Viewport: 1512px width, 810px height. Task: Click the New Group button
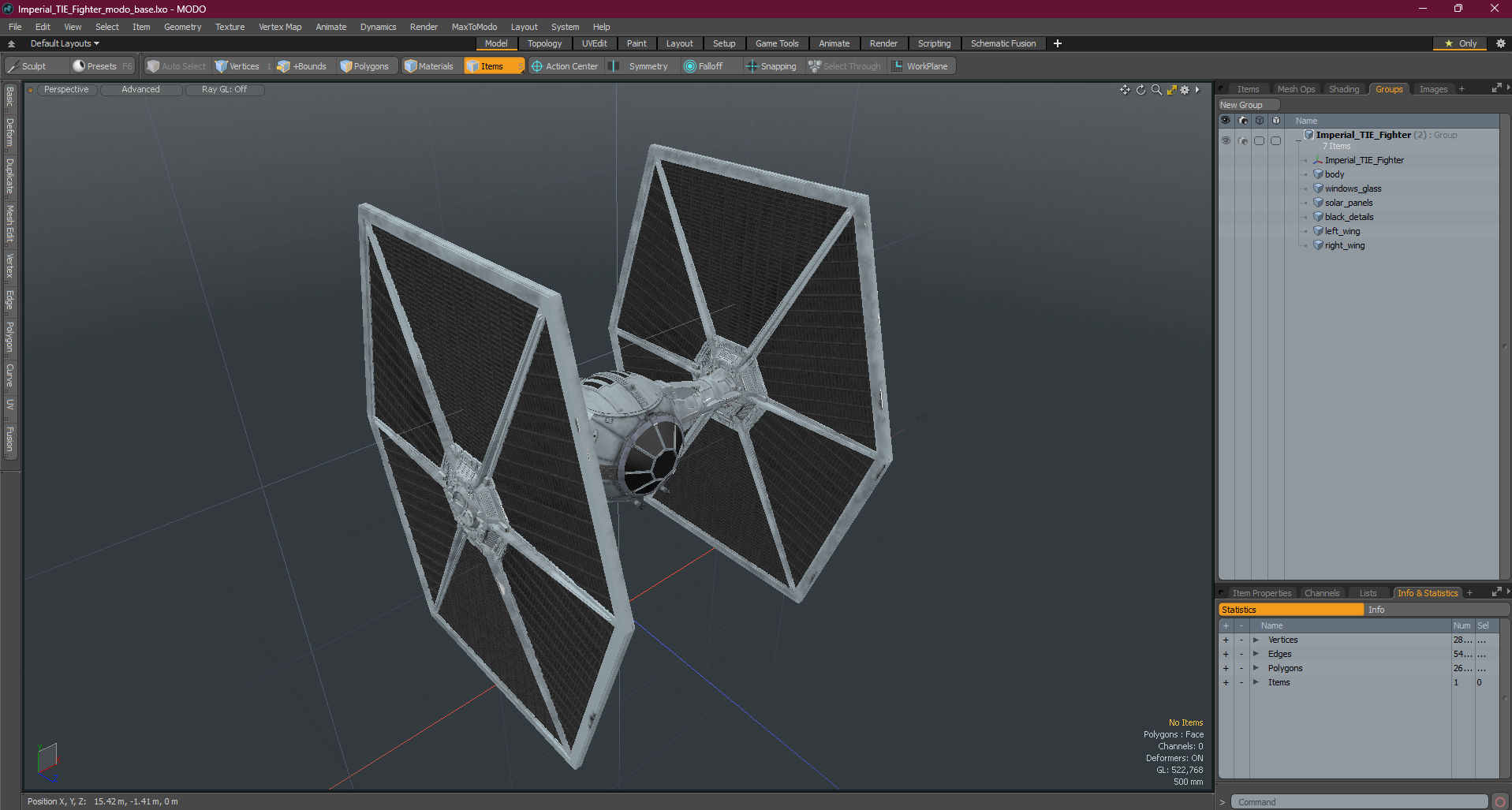[x=1249, y=105]
